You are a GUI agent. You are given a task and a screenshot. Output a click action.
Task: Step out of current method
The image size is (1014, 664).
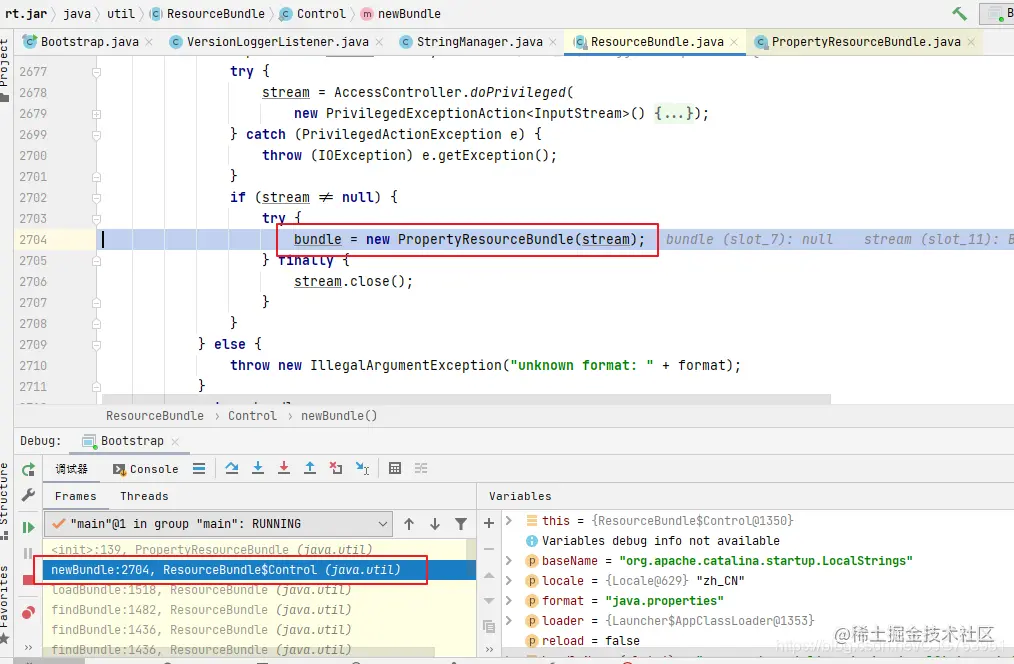click(310, 469)
